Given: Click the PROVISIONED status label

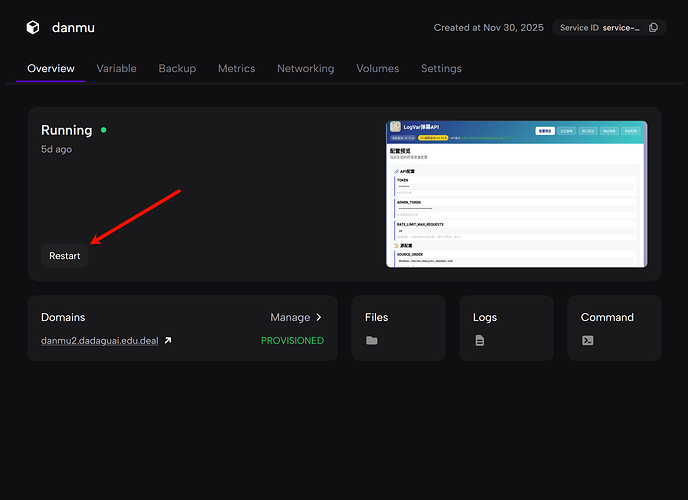Looking at the screenshot, I should 292,341.
